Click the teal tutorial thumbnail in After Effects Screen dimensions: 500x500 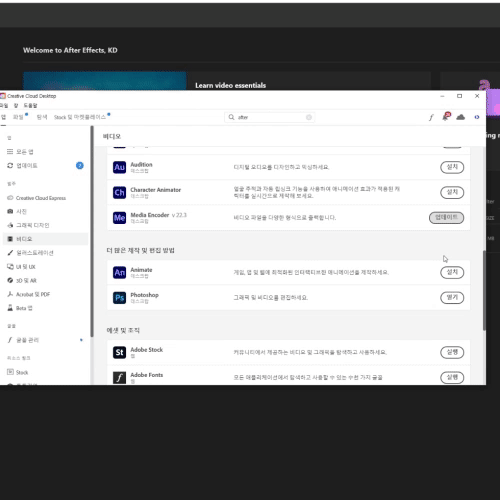click(105, 81)
